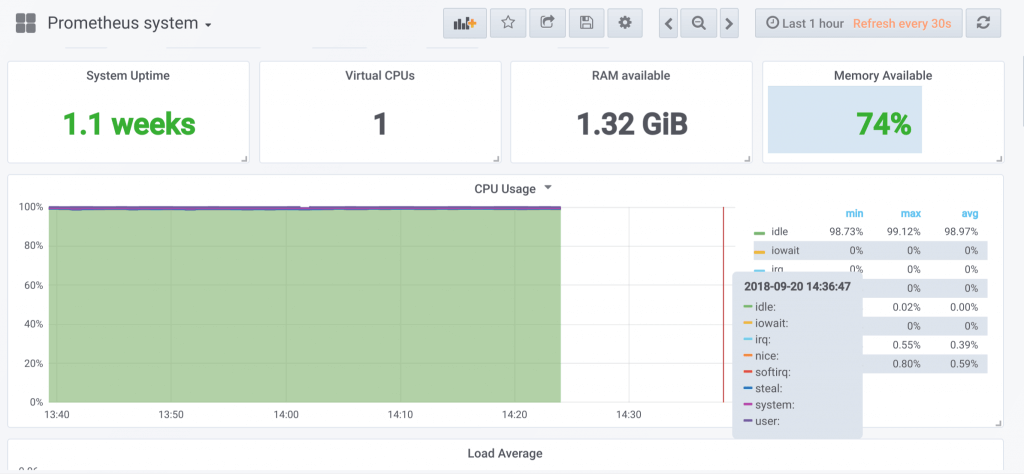
Task: Click the idle legend green color swatch
Action: (759, 233)
